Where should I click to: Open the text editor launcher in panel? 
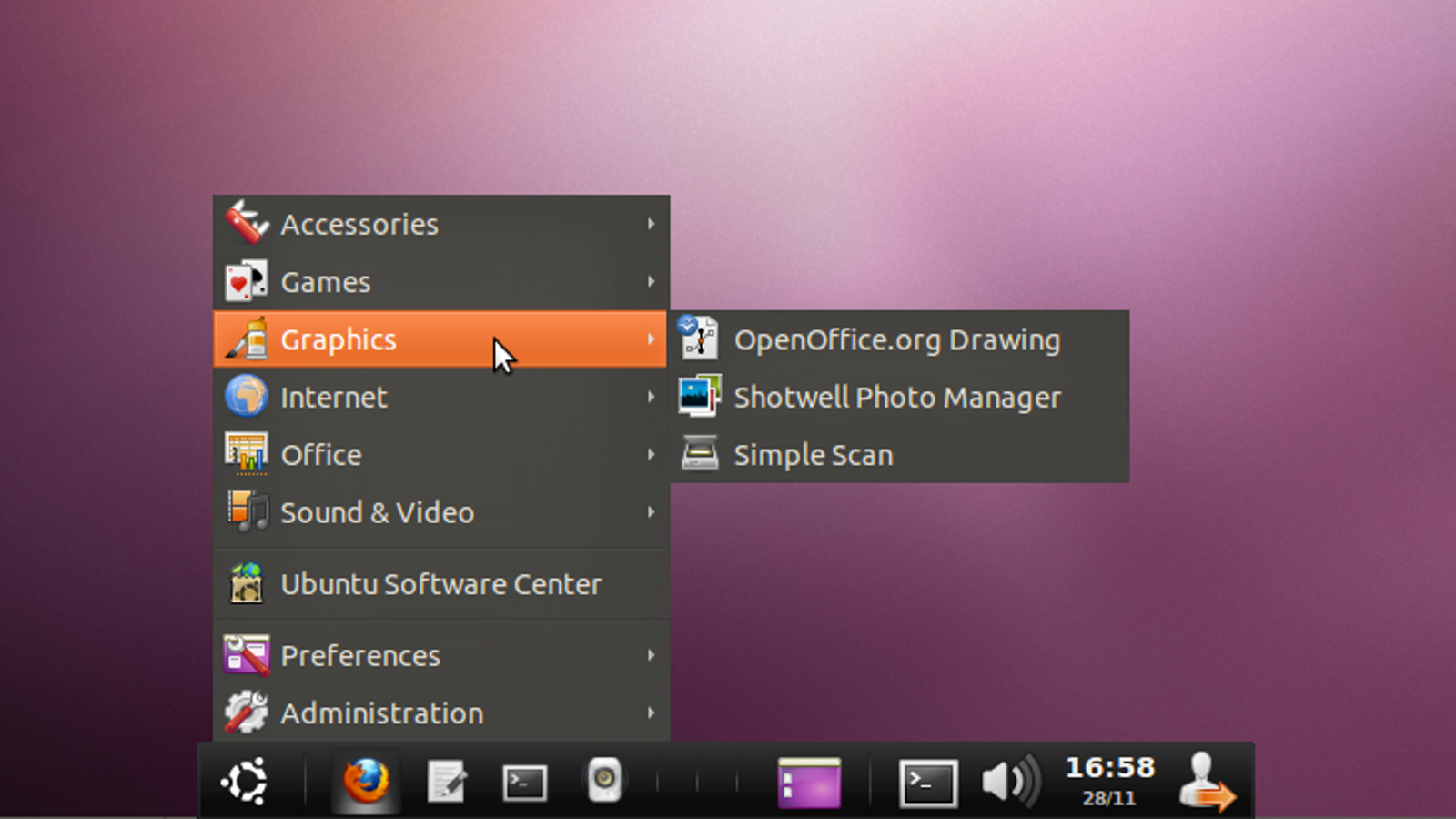[446, 781]
